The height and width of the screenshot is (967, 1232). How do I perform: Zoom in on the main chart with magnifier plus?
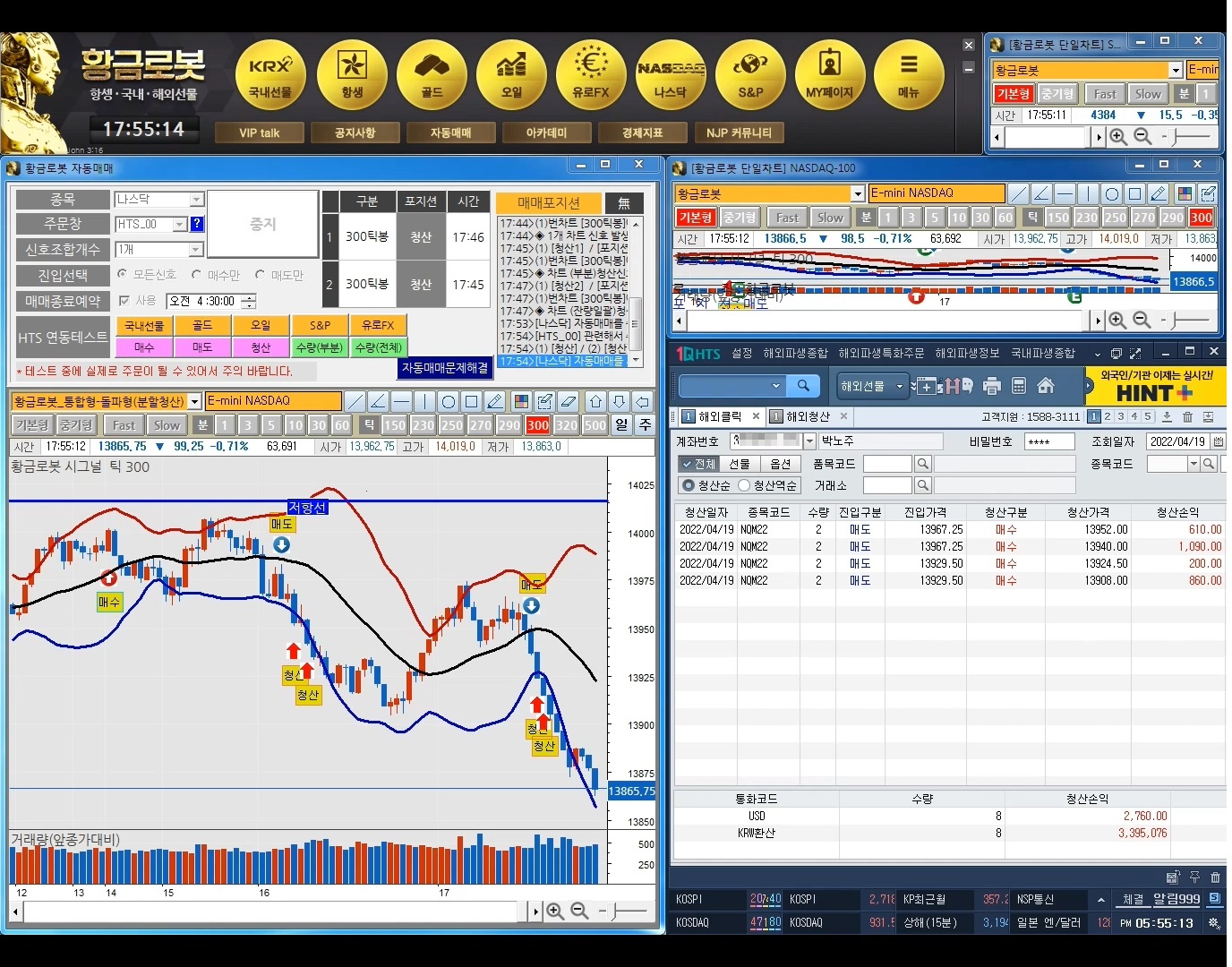(x=555, y=911)
